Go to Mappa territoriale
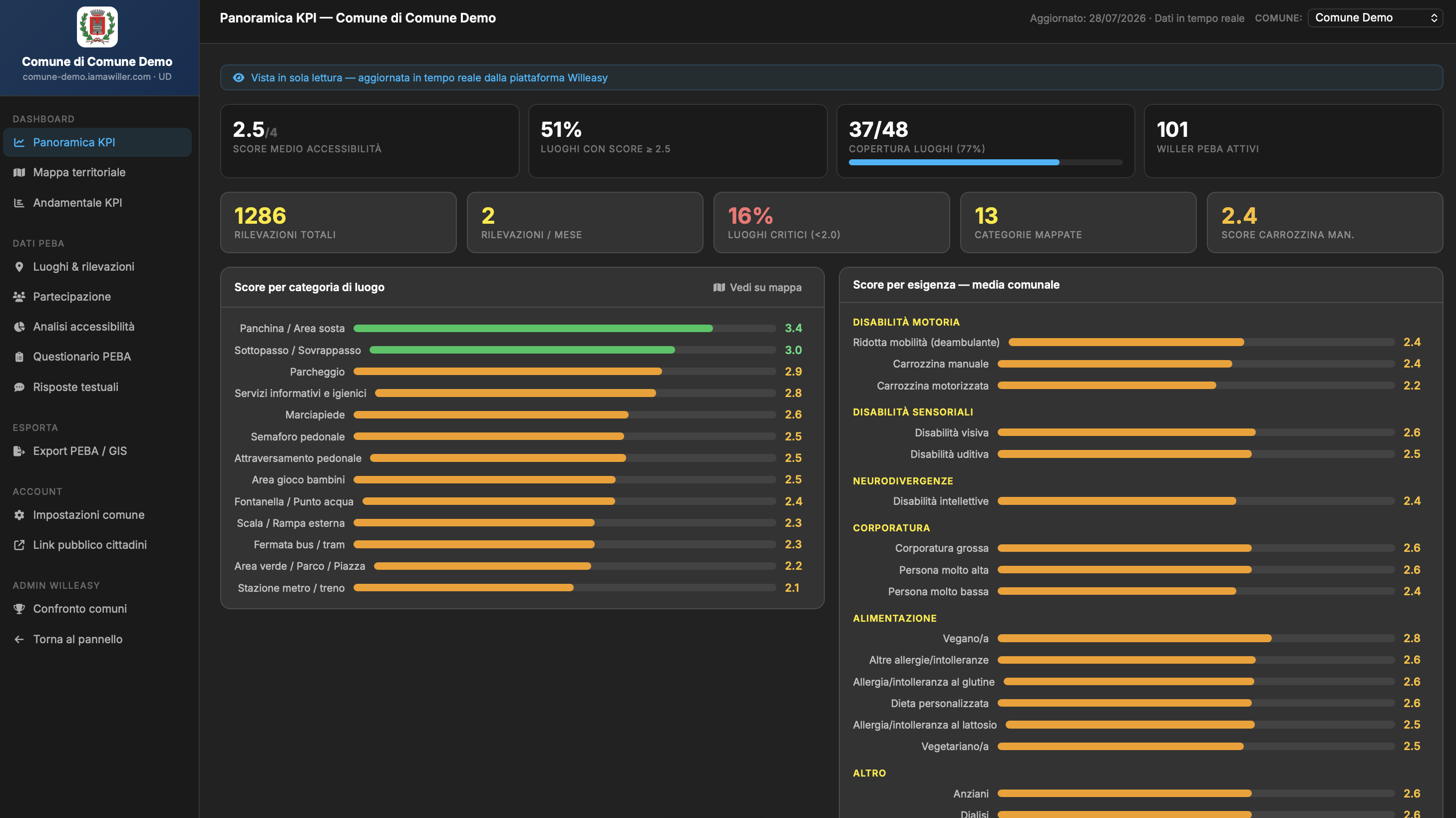The width and height of the screenshot is (1456, 818). coord(97,172)
